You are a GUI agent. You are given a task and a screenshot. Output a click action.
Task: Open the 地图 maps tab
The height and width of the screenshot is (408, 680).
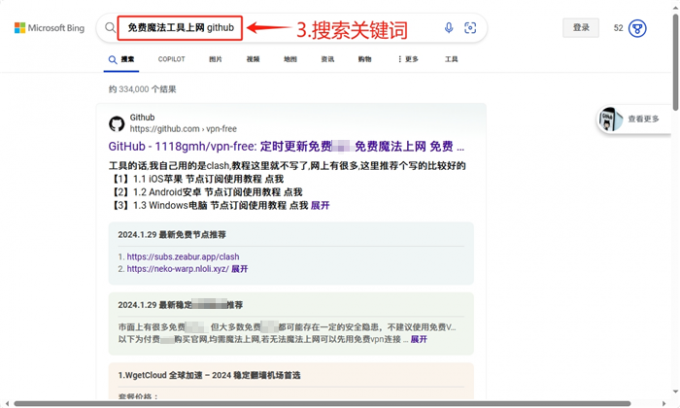coord(290,59)
